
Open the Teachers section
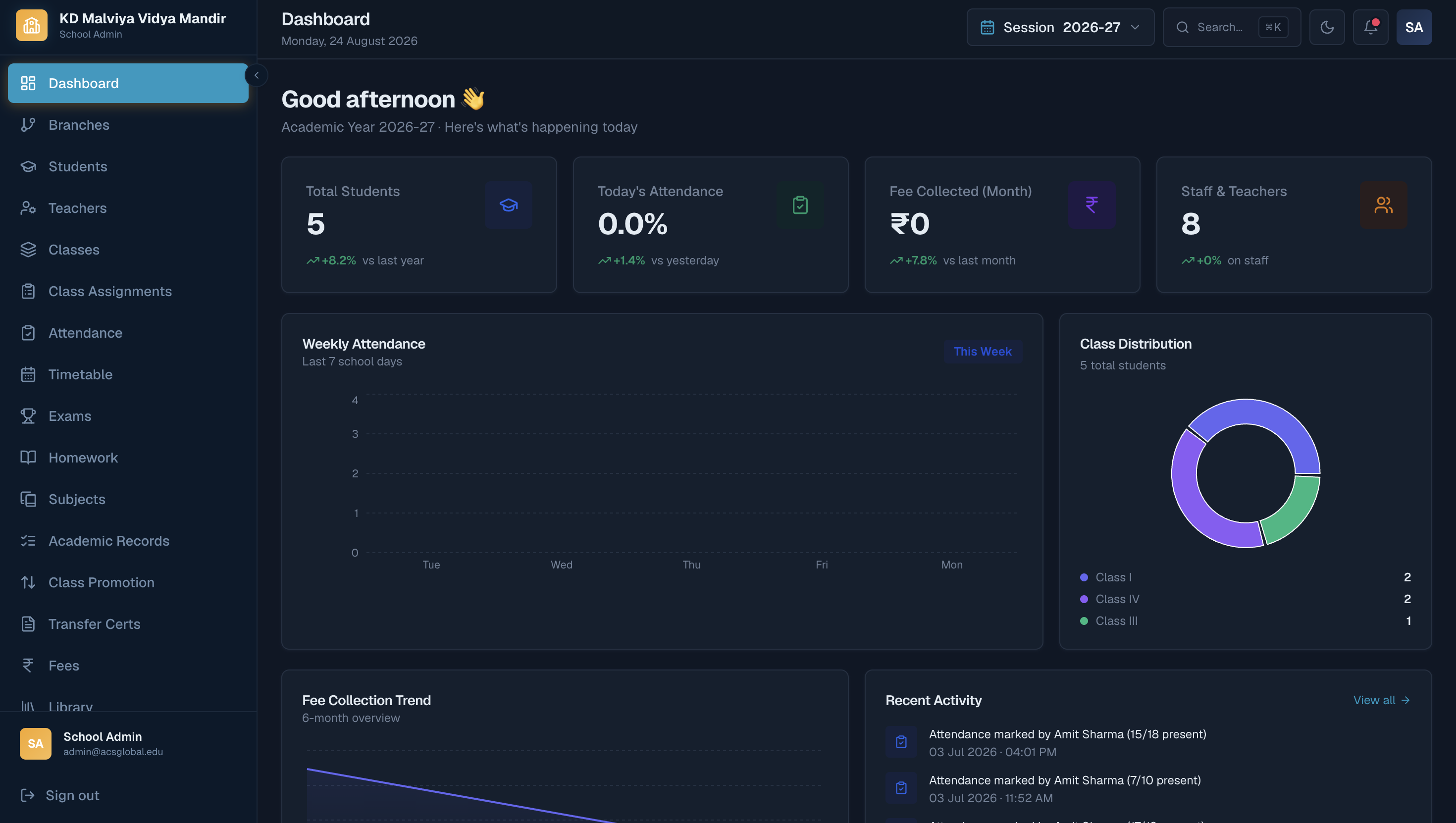pos(128,208)
